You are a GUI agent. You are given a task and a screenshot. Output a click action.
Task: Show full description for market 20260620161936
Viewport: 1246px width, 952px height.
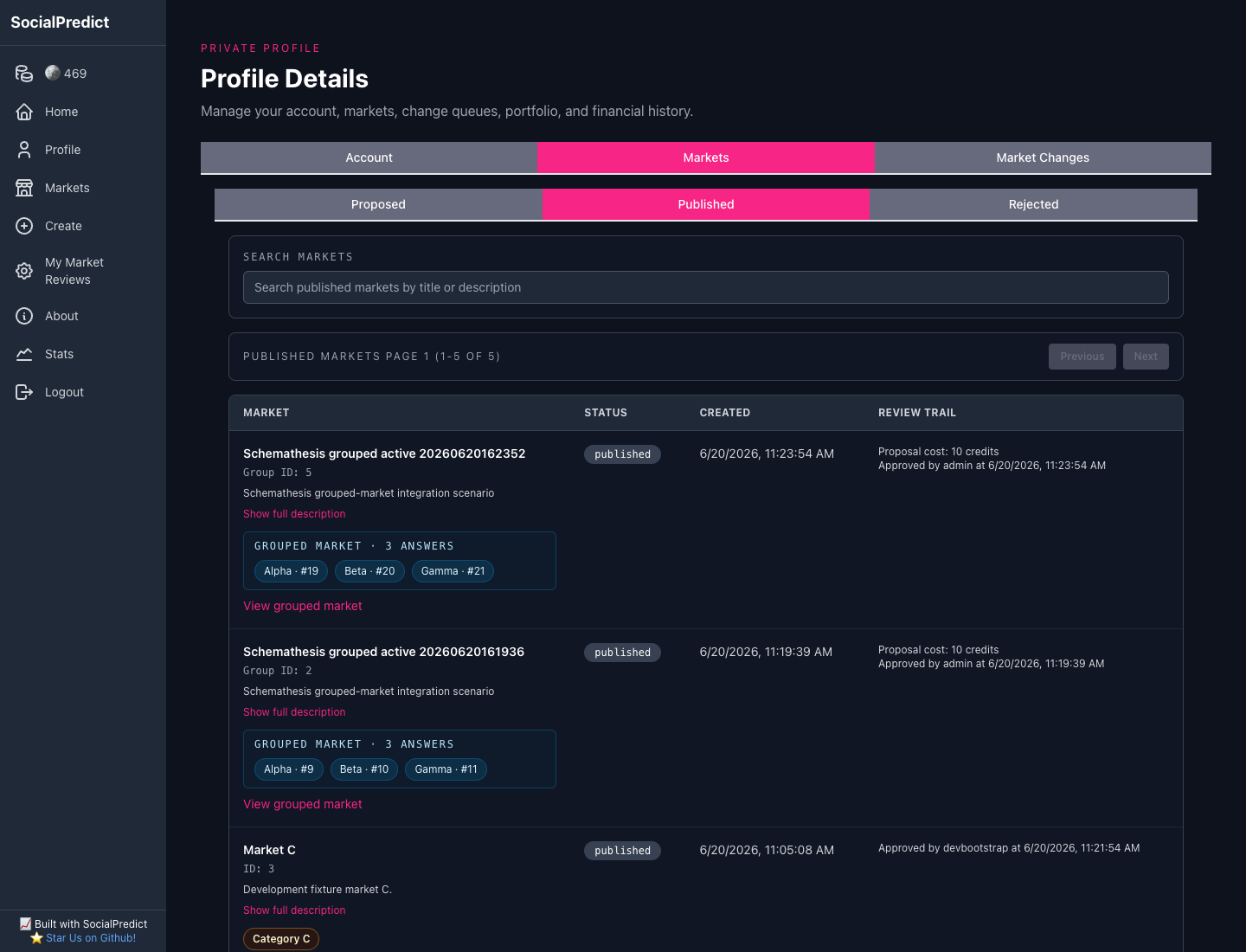[x=294, y=712]
